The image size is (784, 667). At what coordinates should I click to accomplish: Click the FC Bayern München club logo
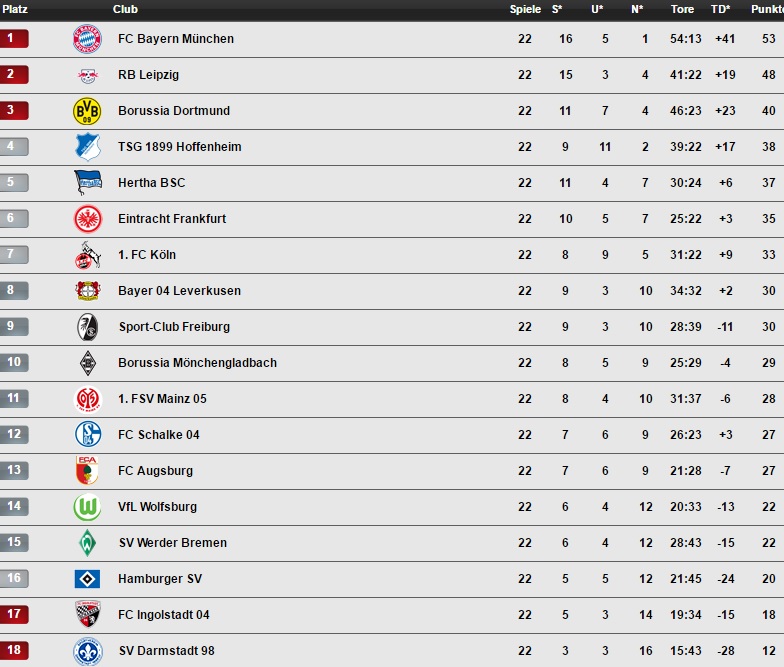click(x=88, y=39)
